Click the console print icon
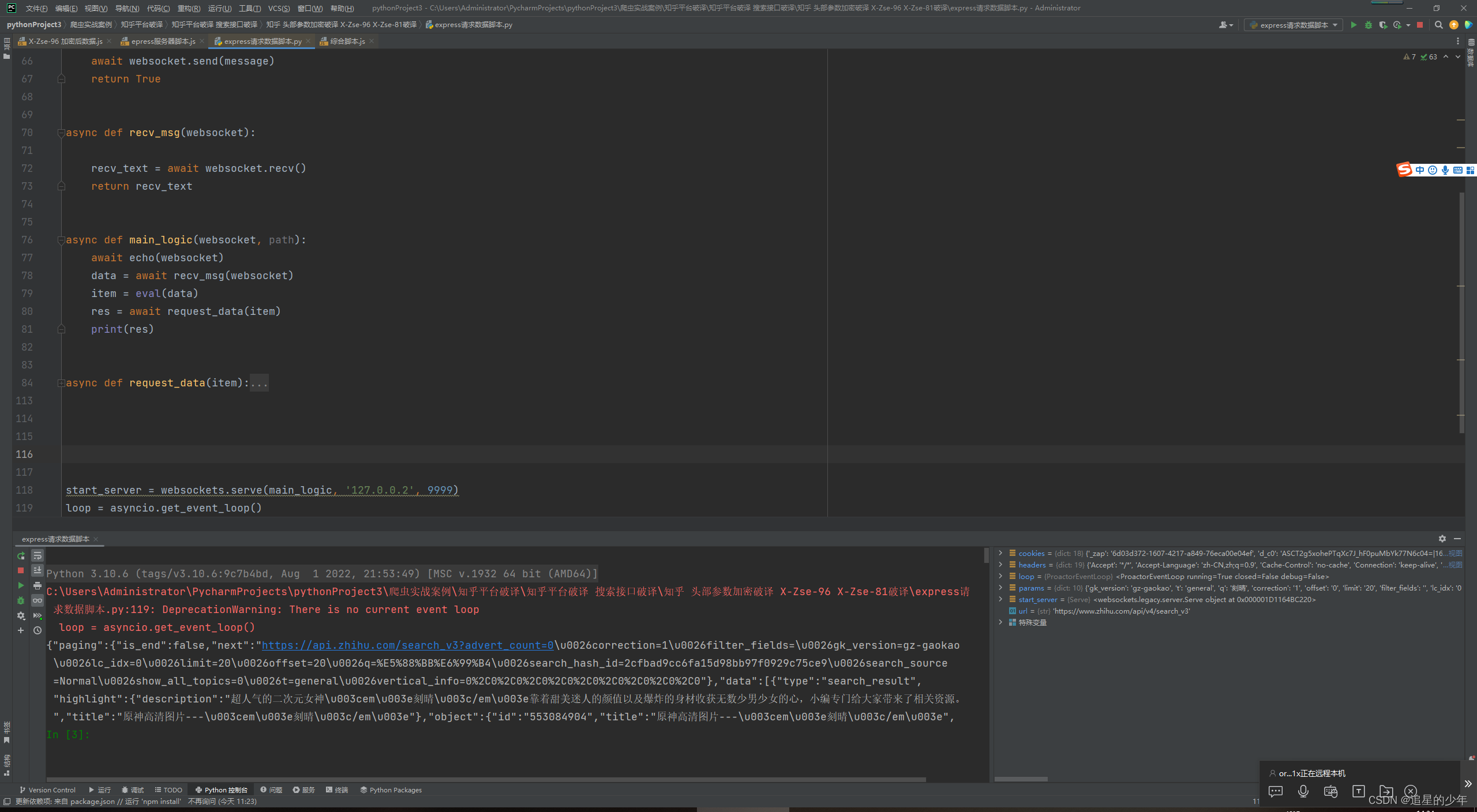 pyautogui.click(x=38, y=585)
